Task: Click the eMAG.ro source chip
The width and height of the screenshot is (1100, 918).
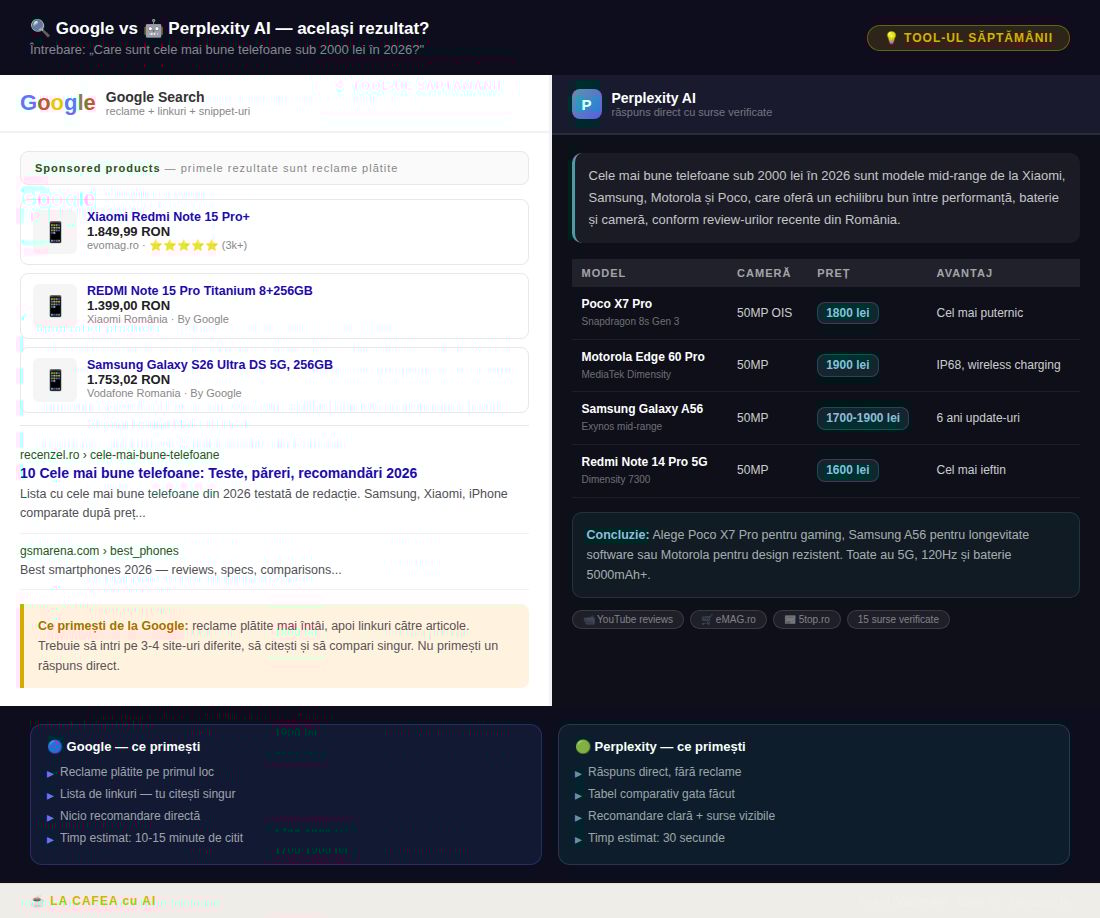Action: (728, 619)
